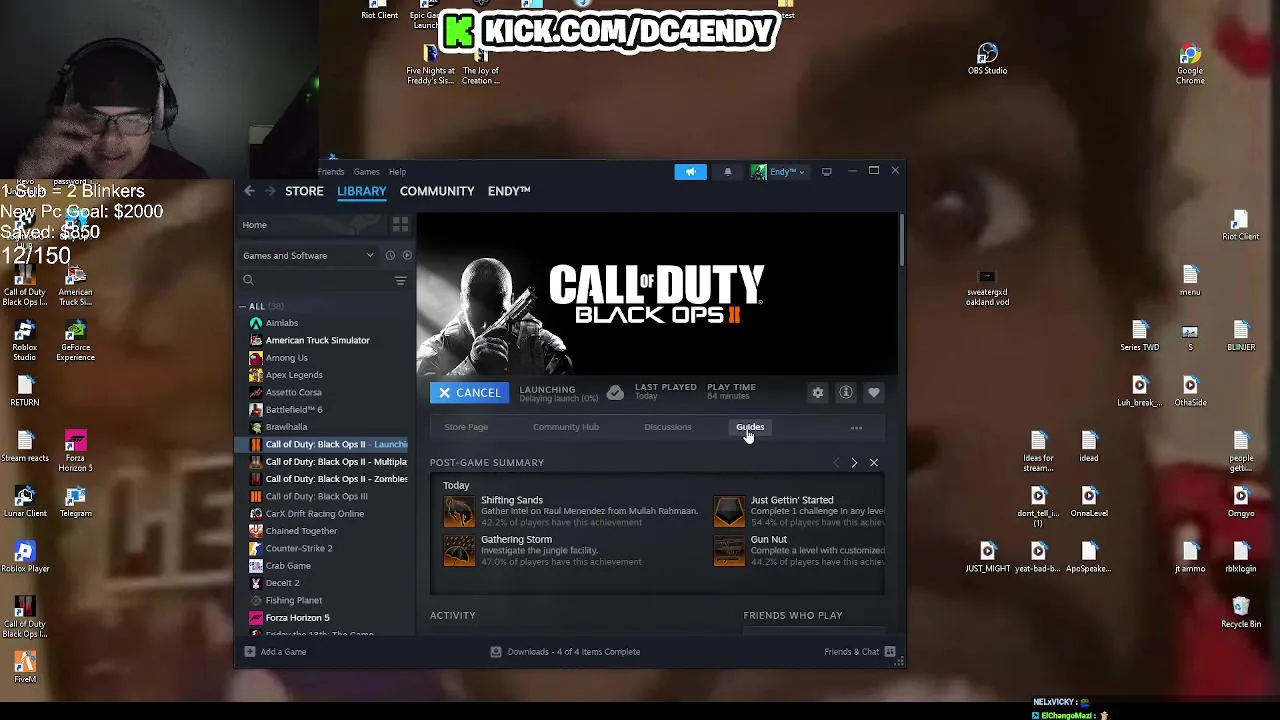Screen dimensions: 1280x720
Task: Open Guides link
Action: 750,427
